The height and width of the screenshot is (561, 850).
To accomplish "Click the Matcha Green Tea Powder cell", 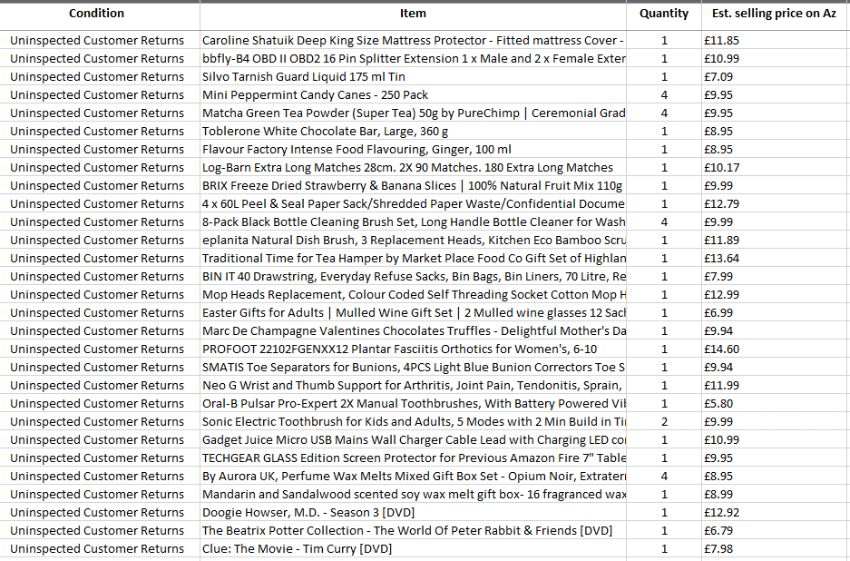I will (413, 113).
